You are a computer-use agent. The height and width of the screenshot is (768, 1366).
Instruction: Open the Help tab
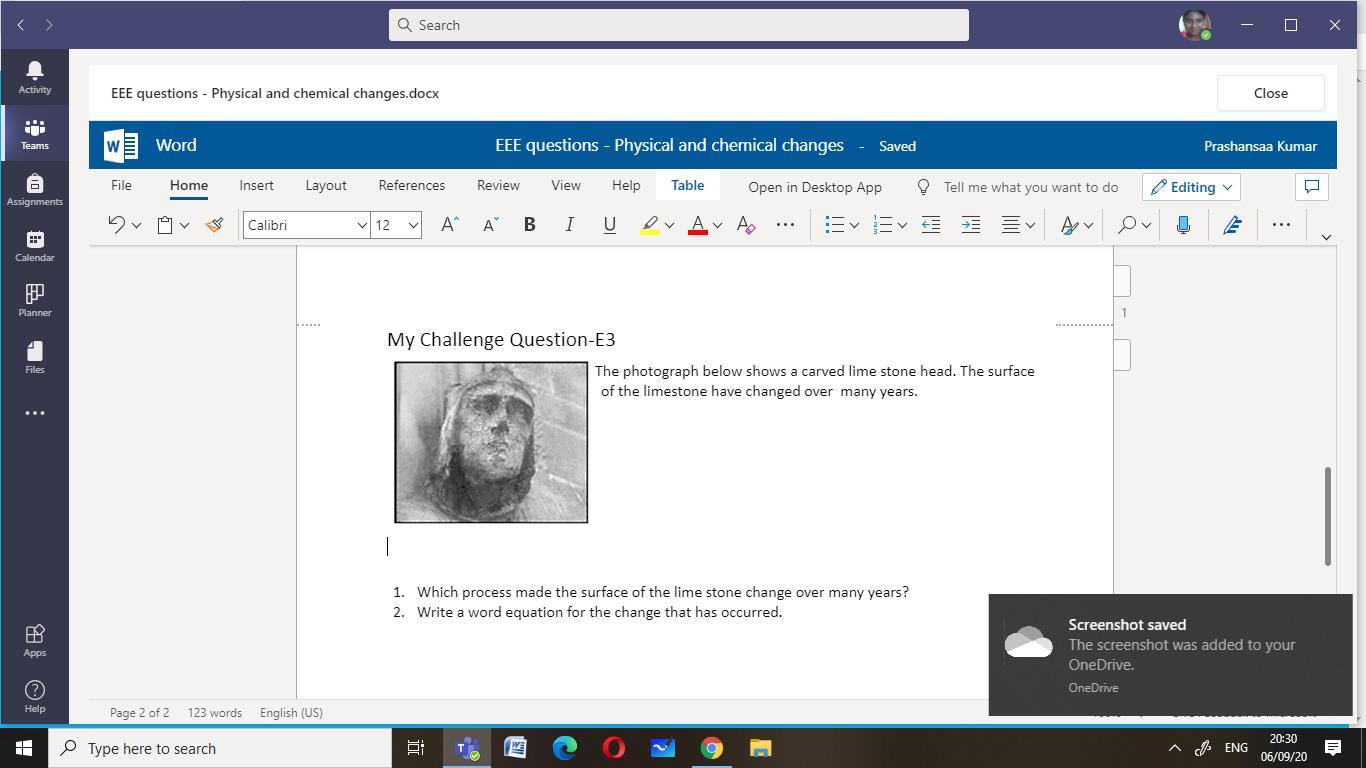(x=626, y=186)
